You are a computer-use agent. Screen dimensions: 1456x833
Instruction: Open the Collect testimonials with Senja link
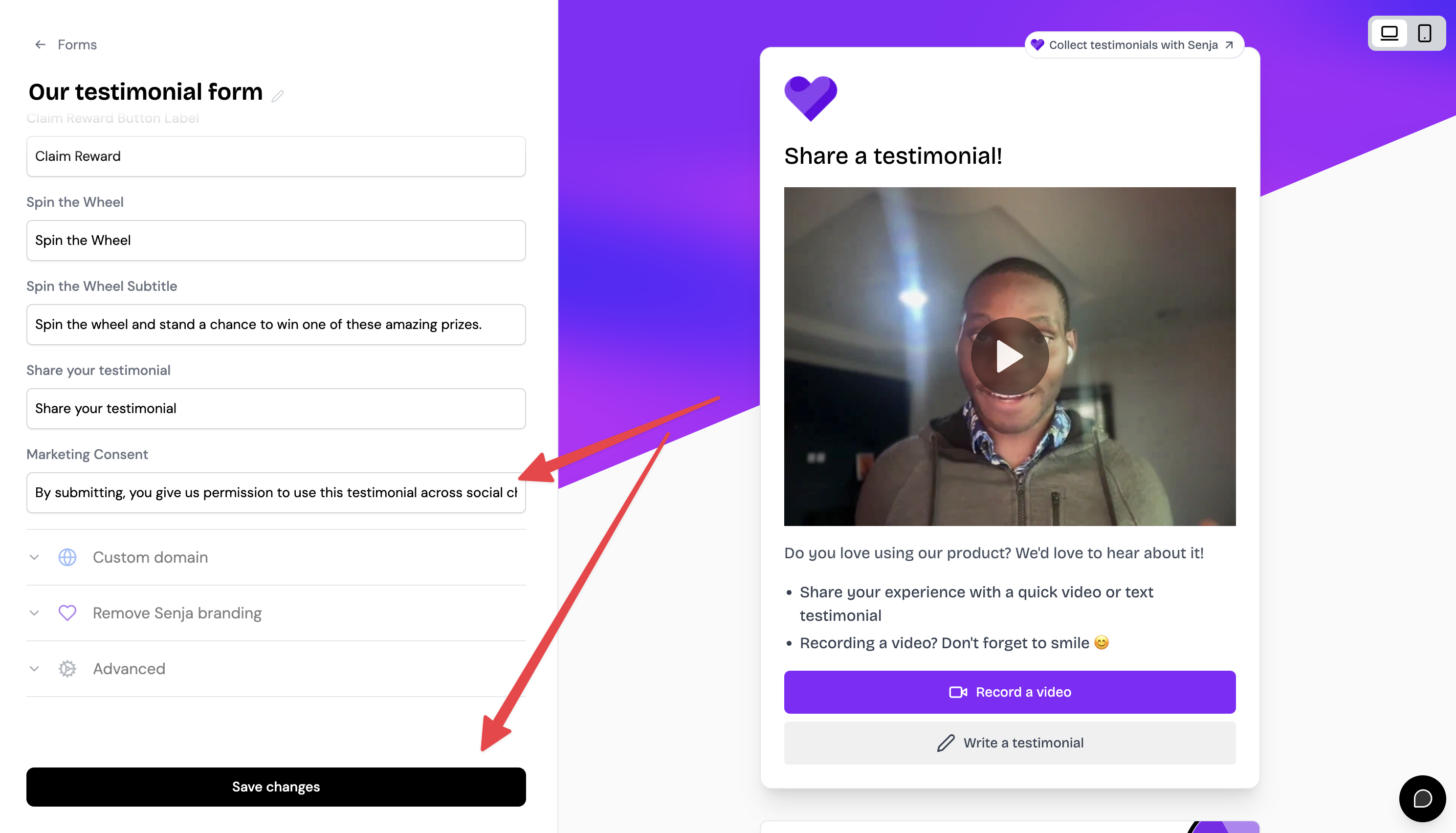pos(1133,44)
